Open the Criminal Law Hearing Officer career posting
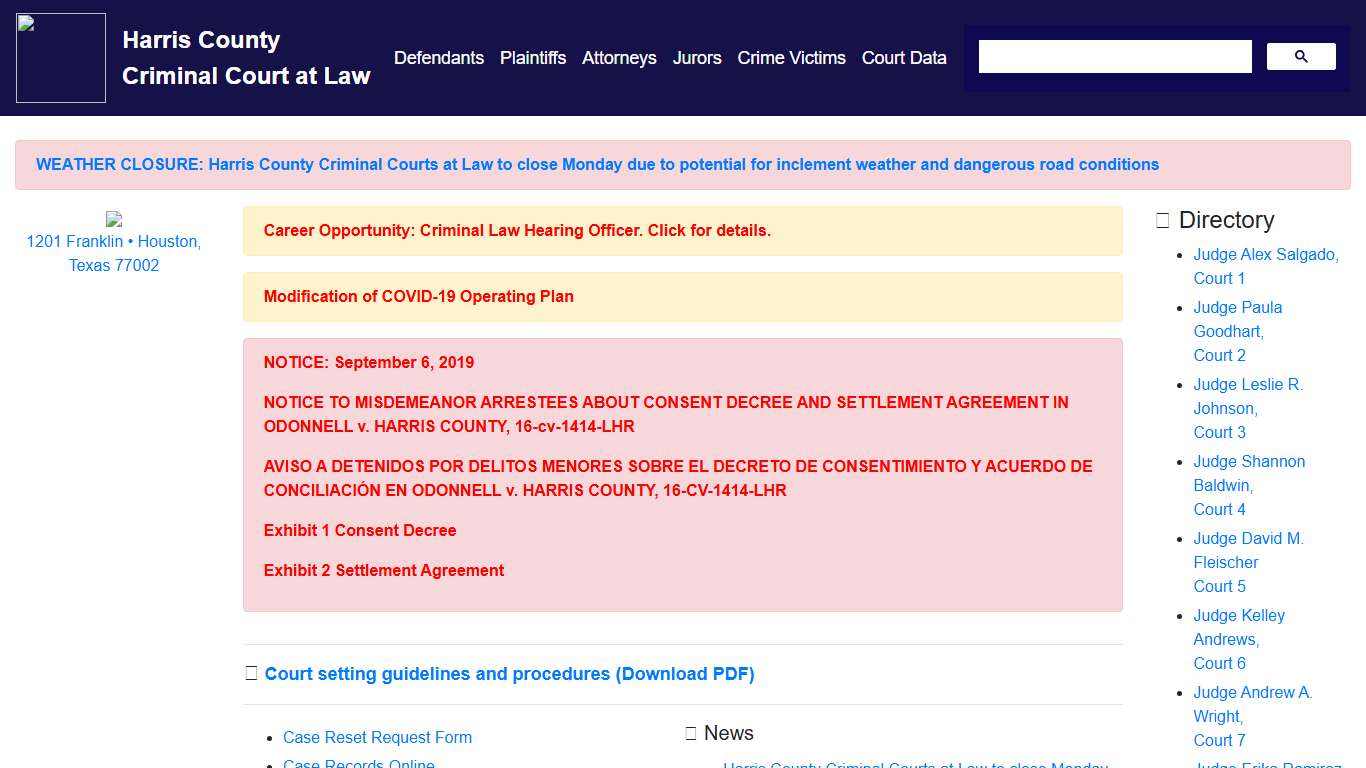 pyautogui.click(x=517, y=231)
